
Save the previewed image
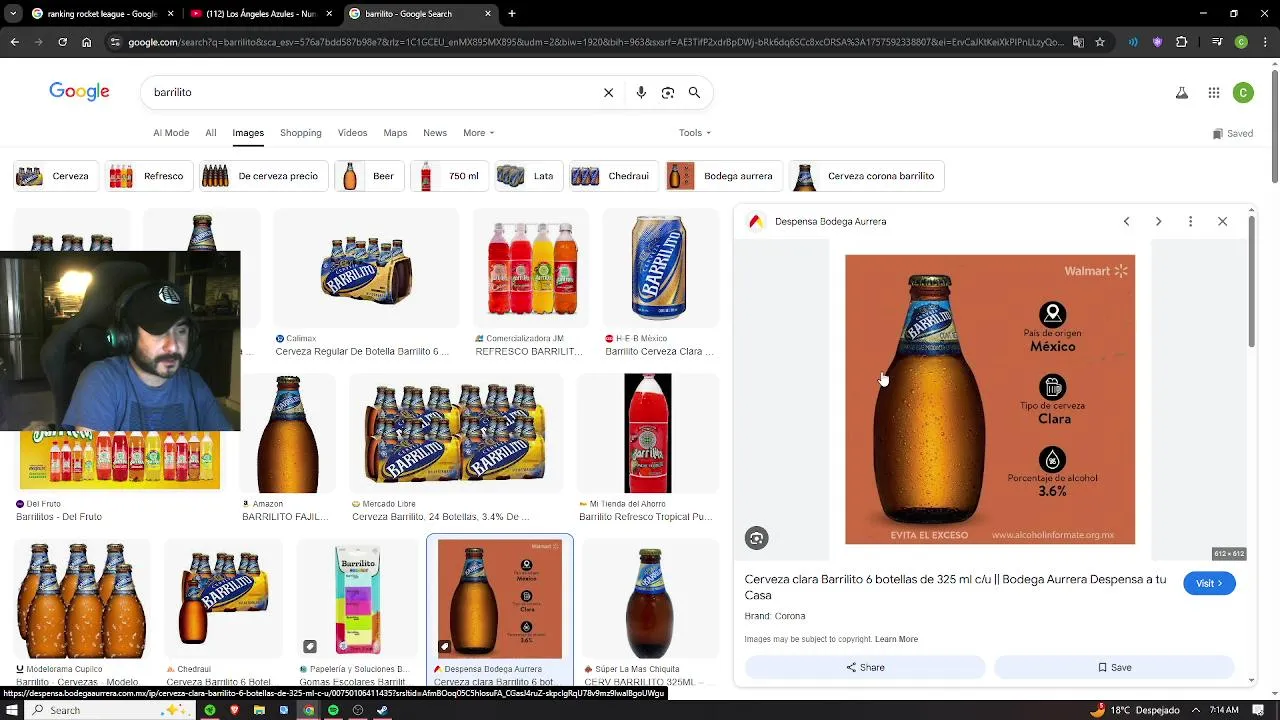pyautogui.click(x=1115, y=667)
